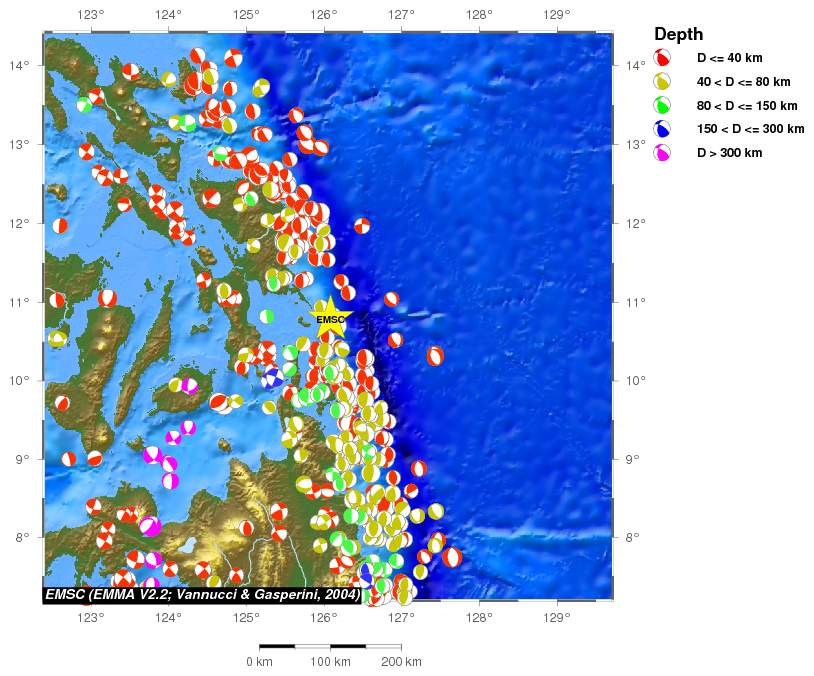This screenshot has height=676, width=814.
Task: Click the 14° latitude label on right axis
Action: click(634, 66)
